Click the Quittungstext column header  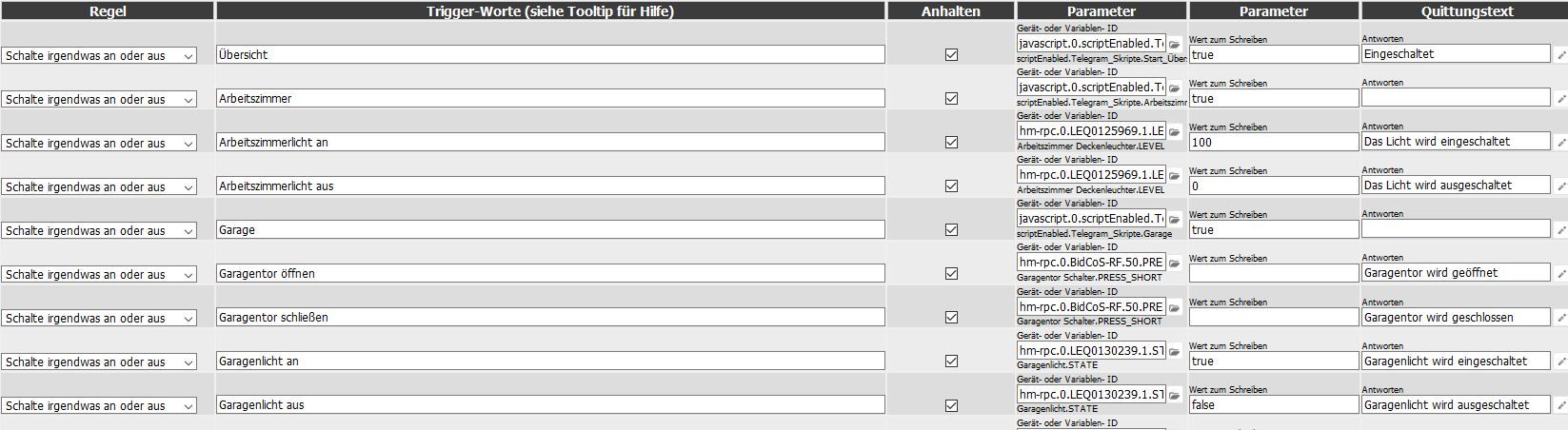coord(1464,10)
